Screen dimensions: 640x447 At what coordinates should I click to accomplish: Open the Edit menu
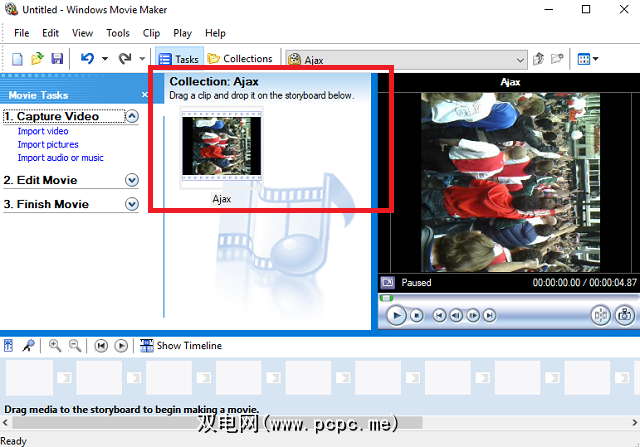(51, 33)
